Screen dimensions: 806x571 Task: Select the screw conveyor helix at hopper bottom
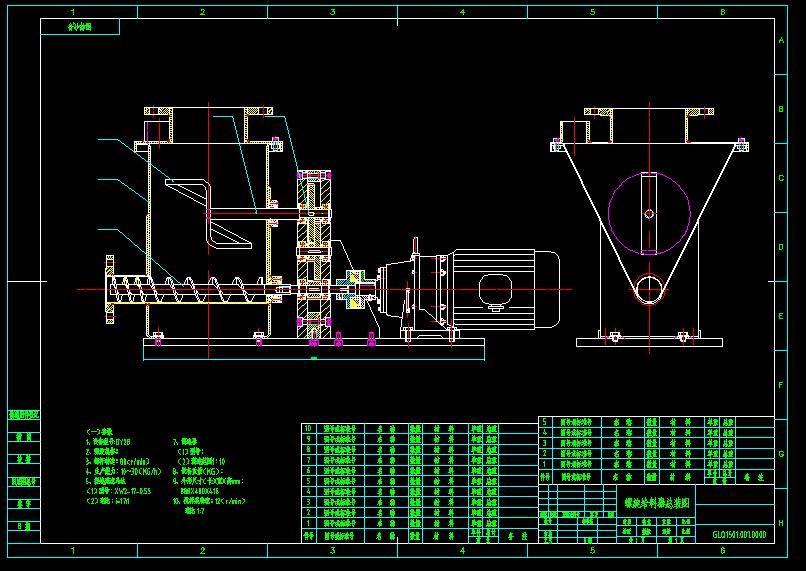[189, 289]
